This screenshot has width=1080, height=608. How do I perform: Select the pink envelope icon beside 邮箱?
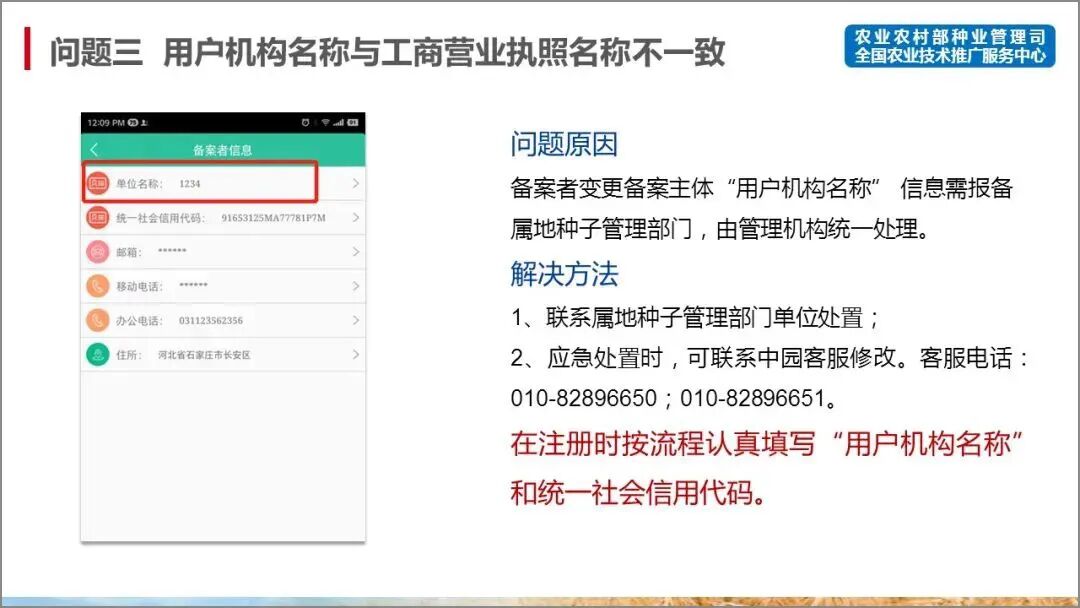pyautogui.click(x=96, y=251)
